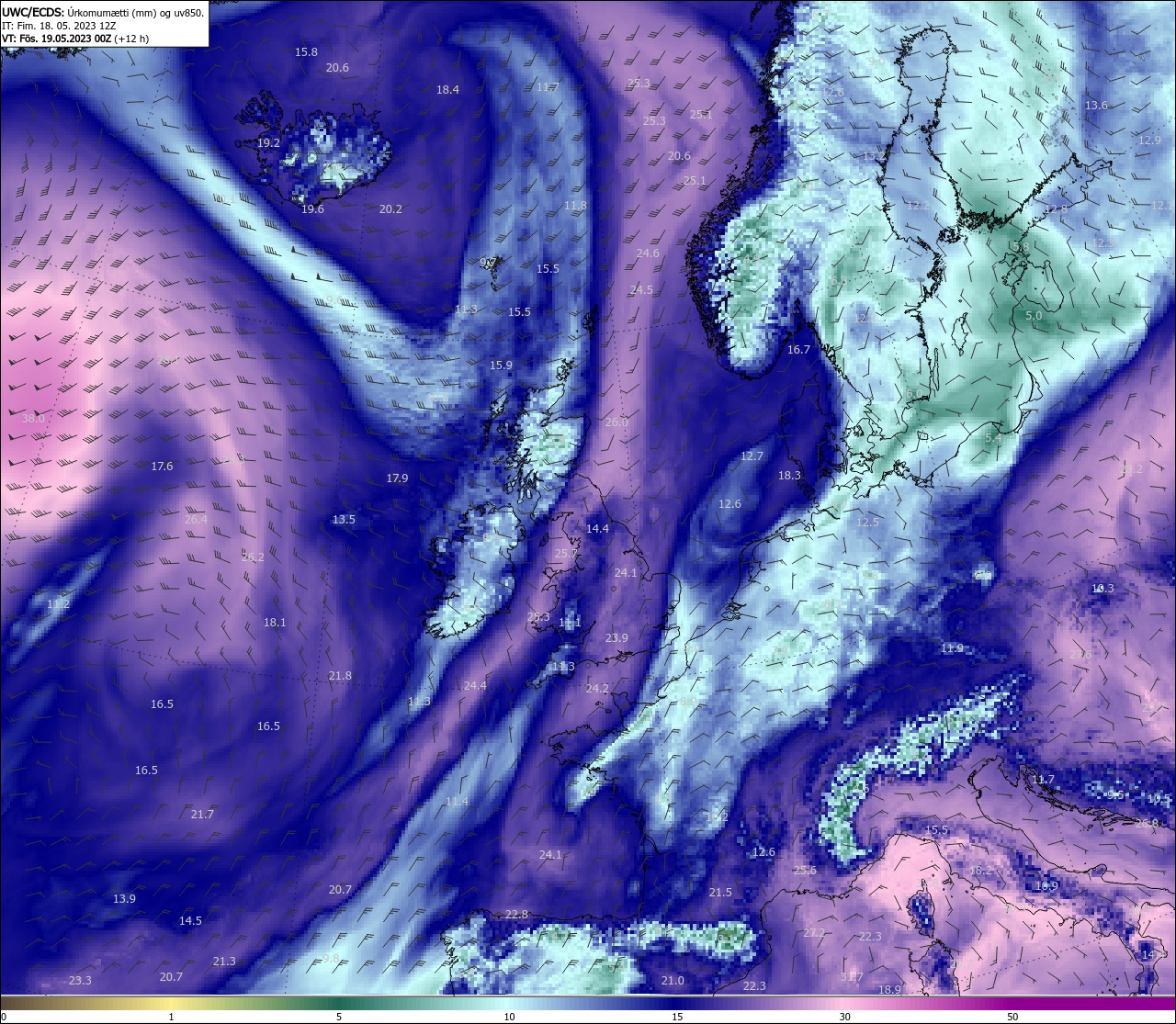Click the 30 tick on the color scale

pyautogui.click(x=844, y=1017)
